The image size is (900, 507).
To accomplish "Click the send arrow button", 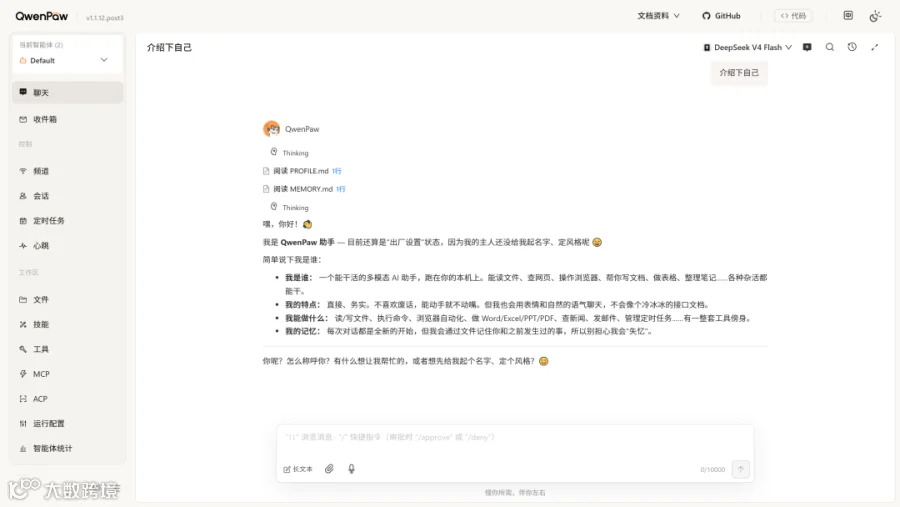I will point(740,469).
